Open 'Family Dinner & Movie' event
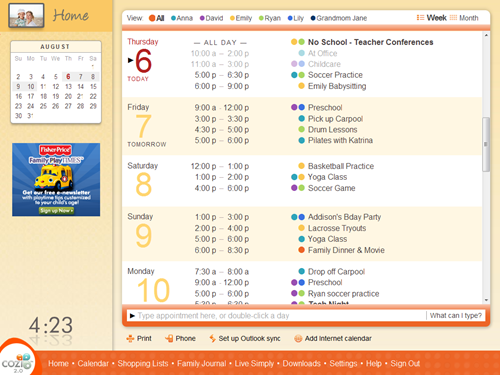500x375 pixels. [x=346, y=250]
